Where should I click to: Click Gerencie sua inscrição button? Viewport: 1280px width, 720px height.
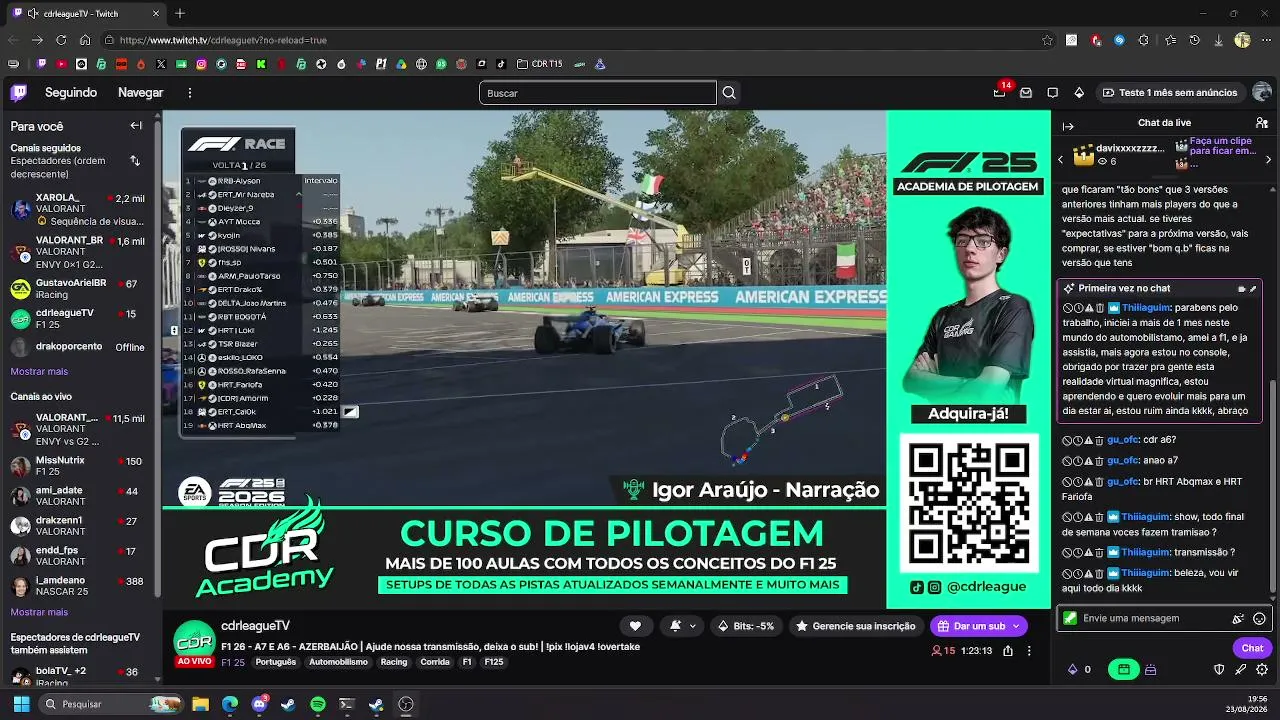855,626
